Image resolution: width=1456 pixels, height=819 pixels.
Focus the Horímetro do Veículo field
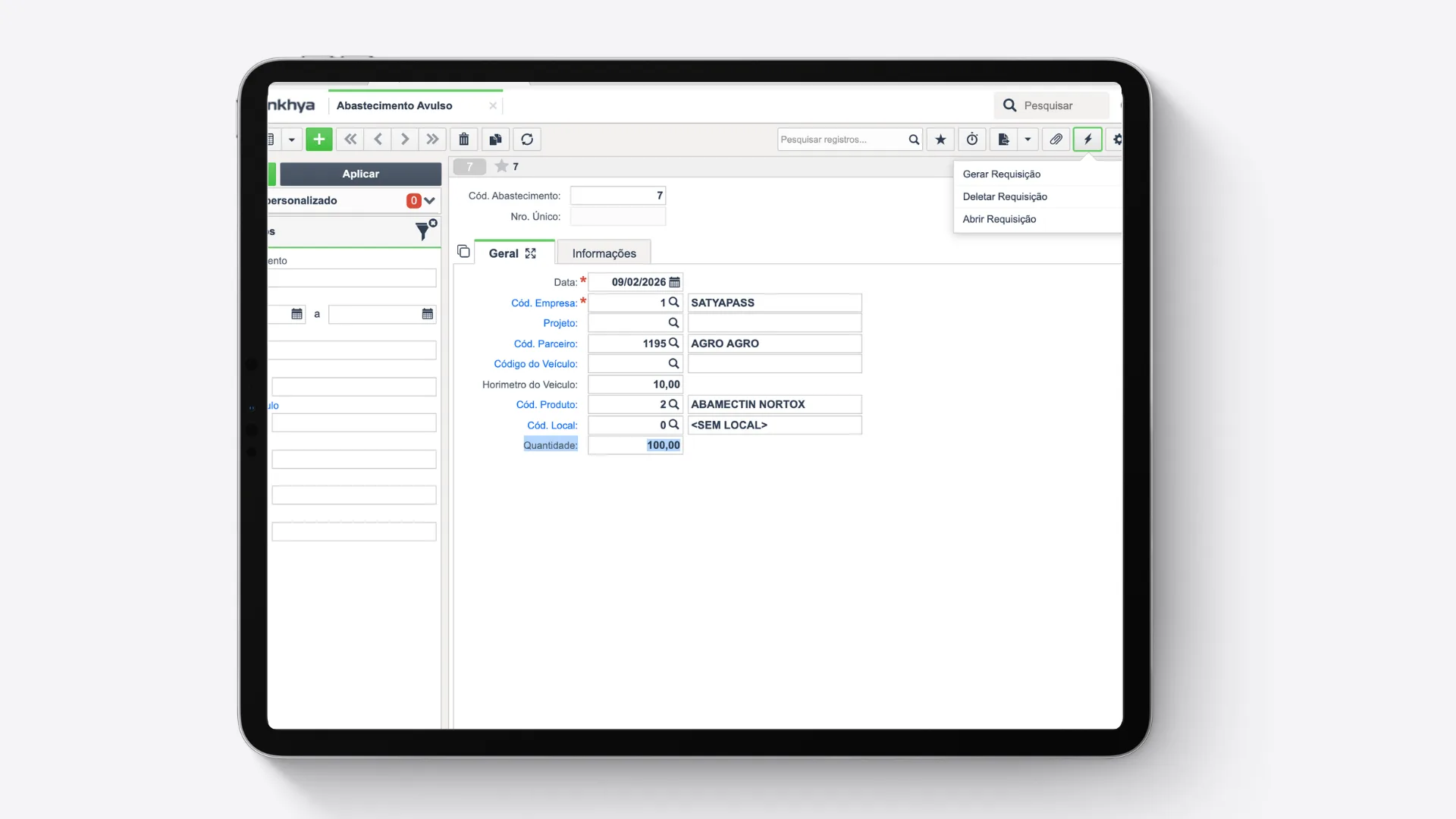click(x=635, y=384)
